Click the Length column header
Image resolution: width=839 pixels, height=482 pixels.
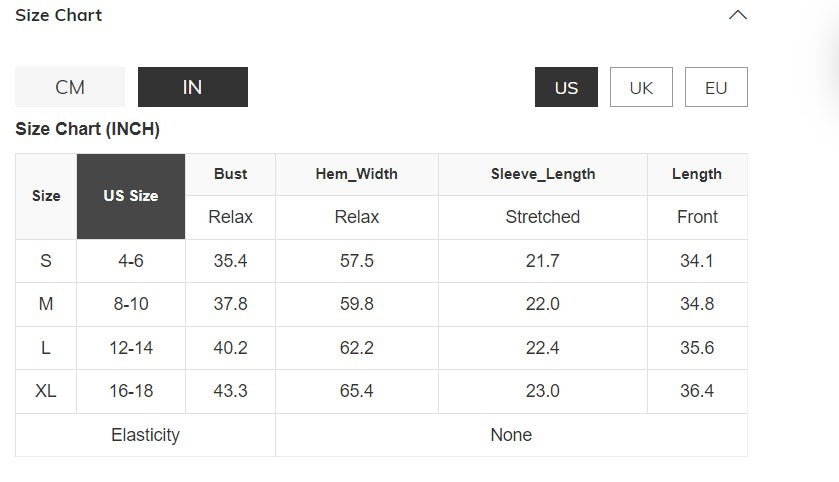[x=697, y=174]
